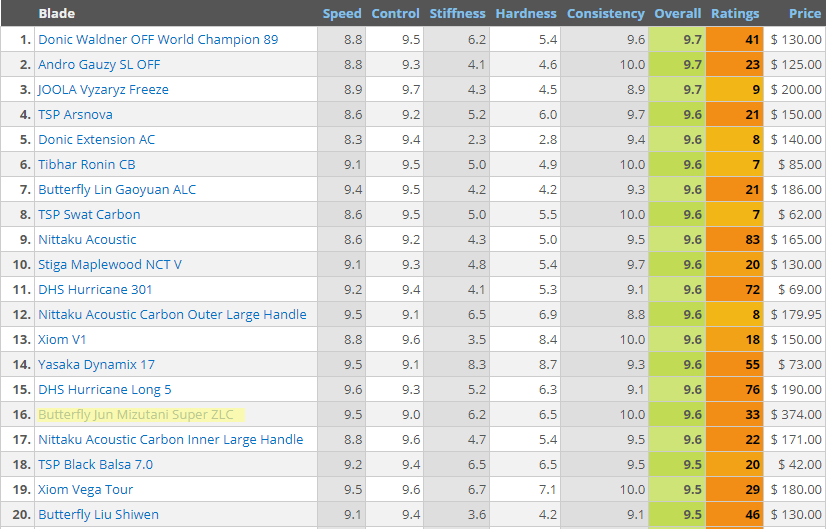Open highlighted Butterfly Jun Mizutani Super ZLC
This screenshot has width=826, height=529.
coord(136,415)
